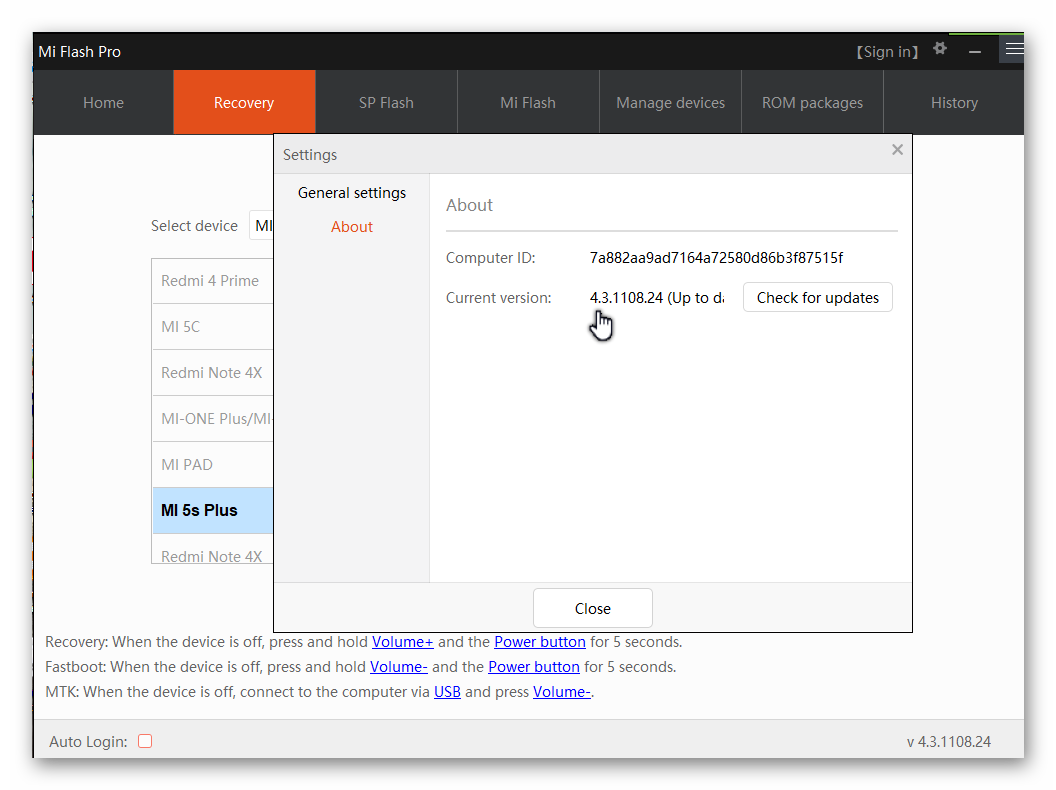Click the Volume- link in MTK line
The image size is (1056, 790).
pyautogui.click(x=562, y=692)
